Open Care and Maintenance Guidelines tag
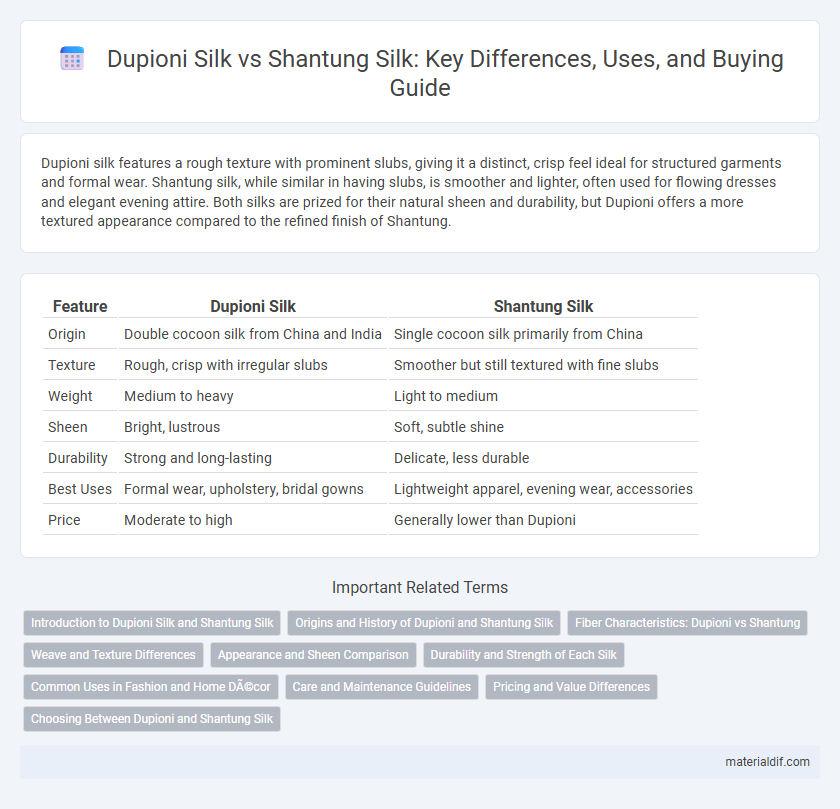Screen dimensions: 840x809 (x=381, y=687)
